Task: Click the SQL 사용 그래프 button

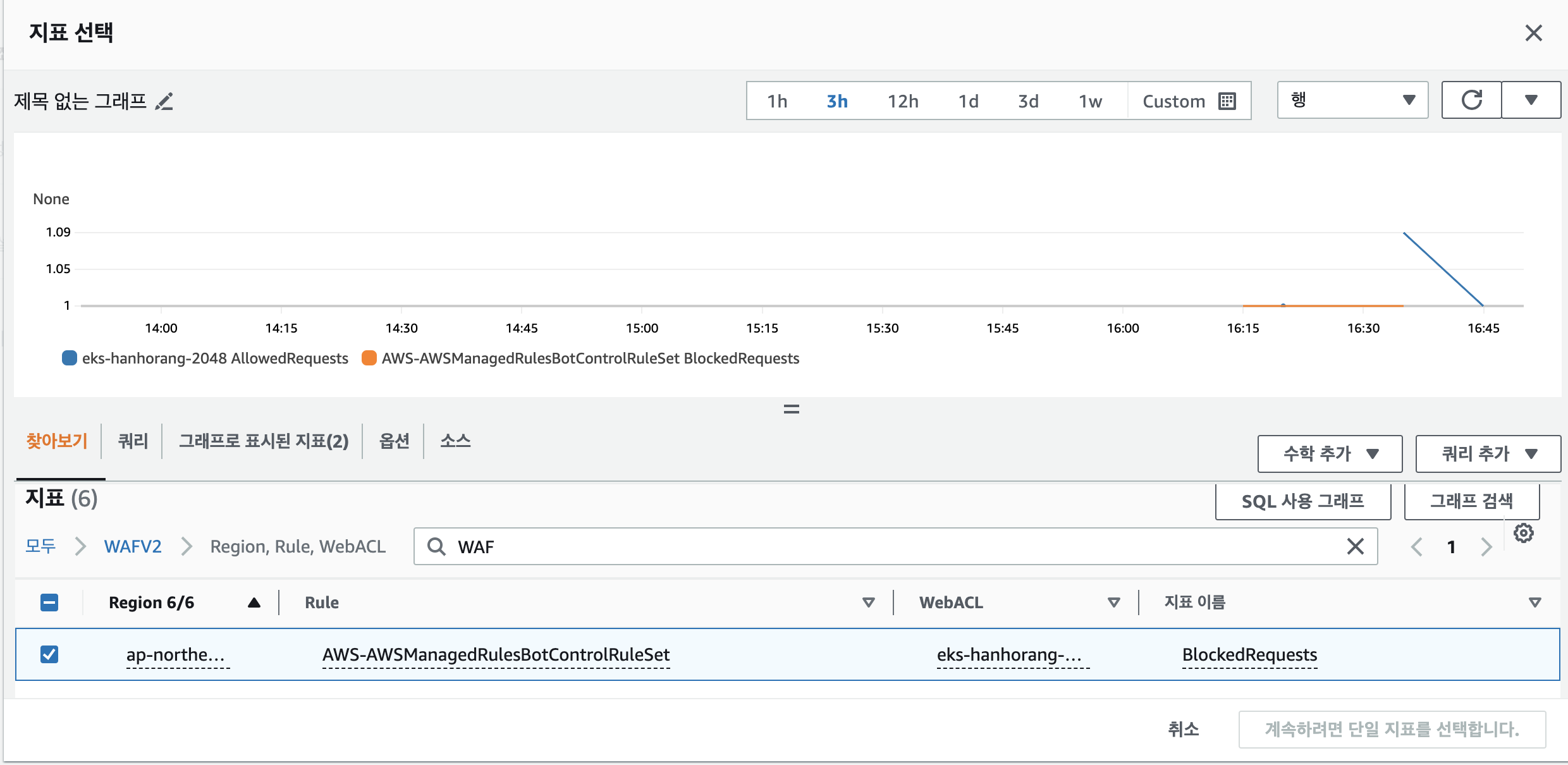Action: coord(1304,500)
